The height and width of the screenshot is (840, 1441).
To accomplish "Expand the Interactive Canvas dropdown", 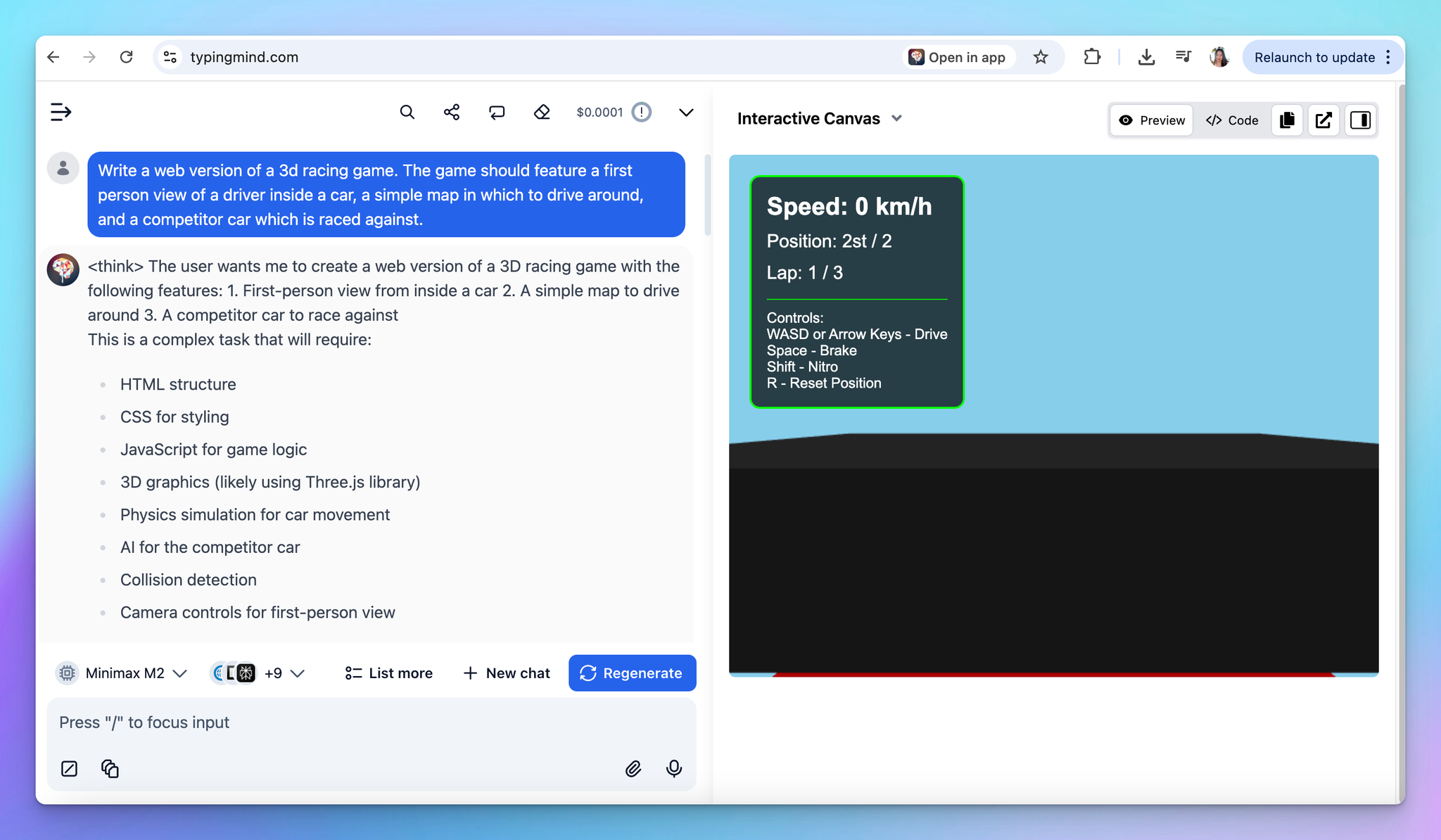I will [x=896, y=119].
